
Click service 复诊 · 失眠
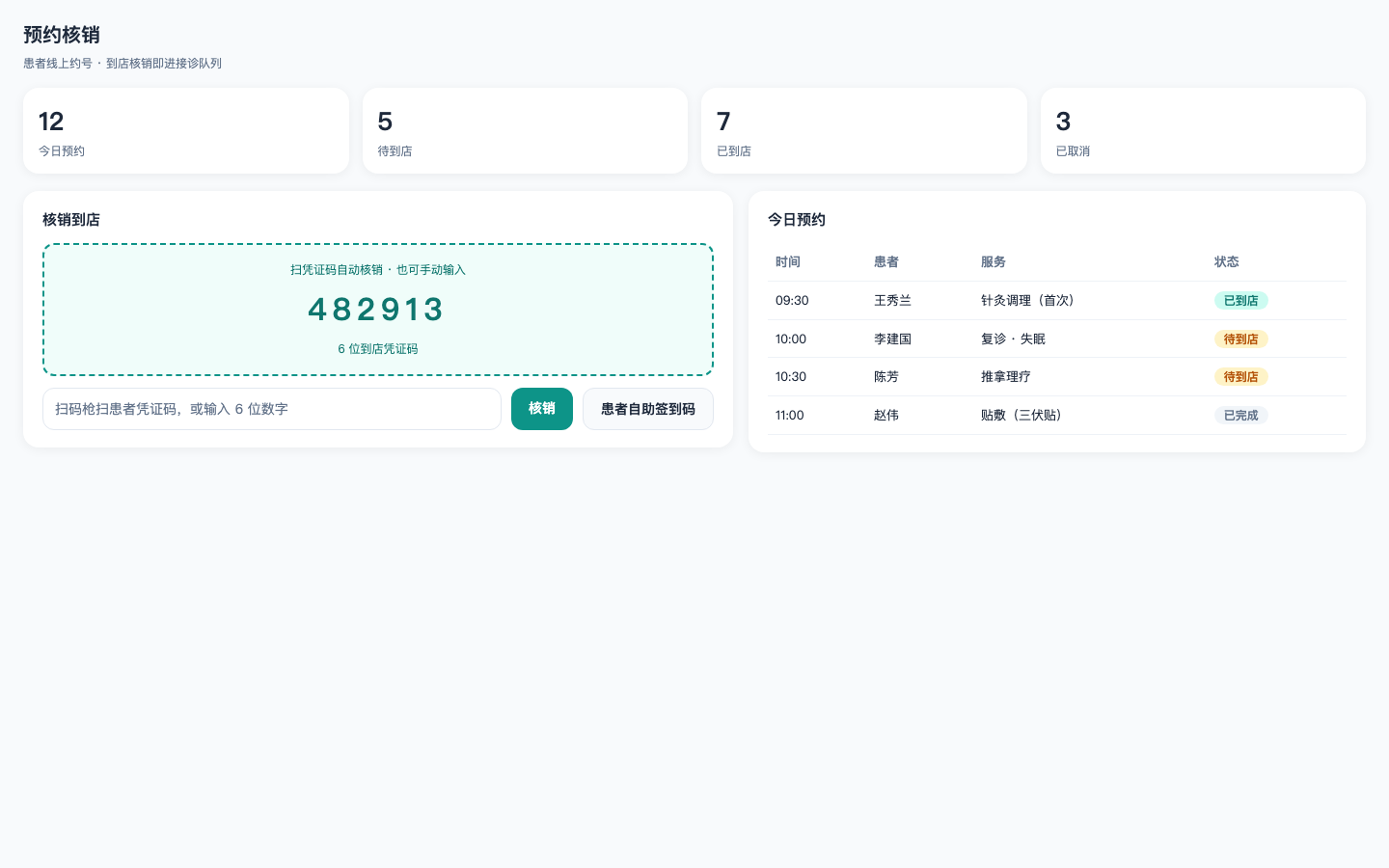click(x=1013, y=339)
